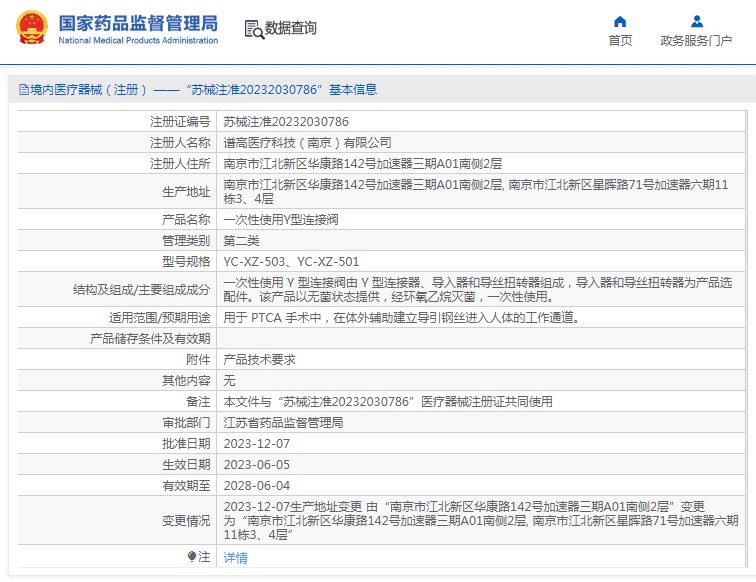Click National Medical Products Administration subtitle

138,41
